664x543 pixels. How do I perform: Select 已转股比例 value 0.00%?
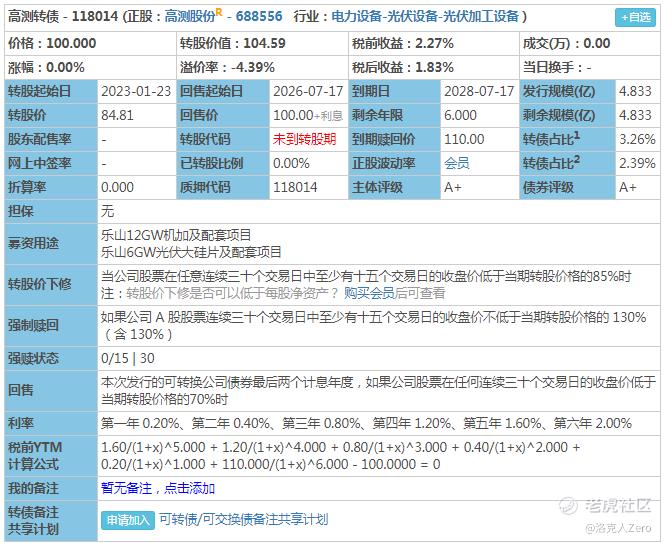coord(291,163)
